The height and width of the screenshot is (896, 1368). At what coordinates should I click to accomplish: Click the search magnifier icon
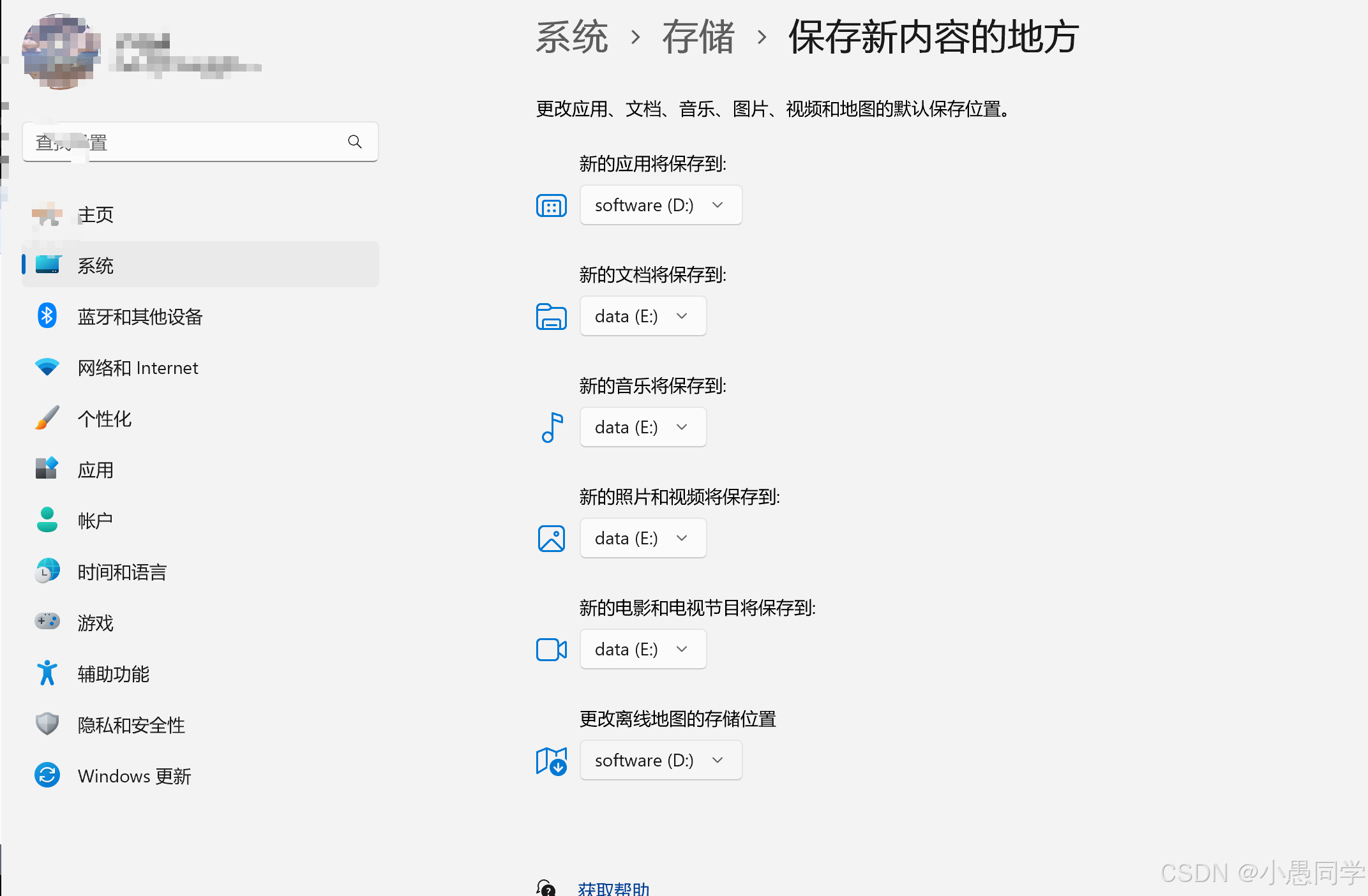pyautogui.click(x=355, y=142)
